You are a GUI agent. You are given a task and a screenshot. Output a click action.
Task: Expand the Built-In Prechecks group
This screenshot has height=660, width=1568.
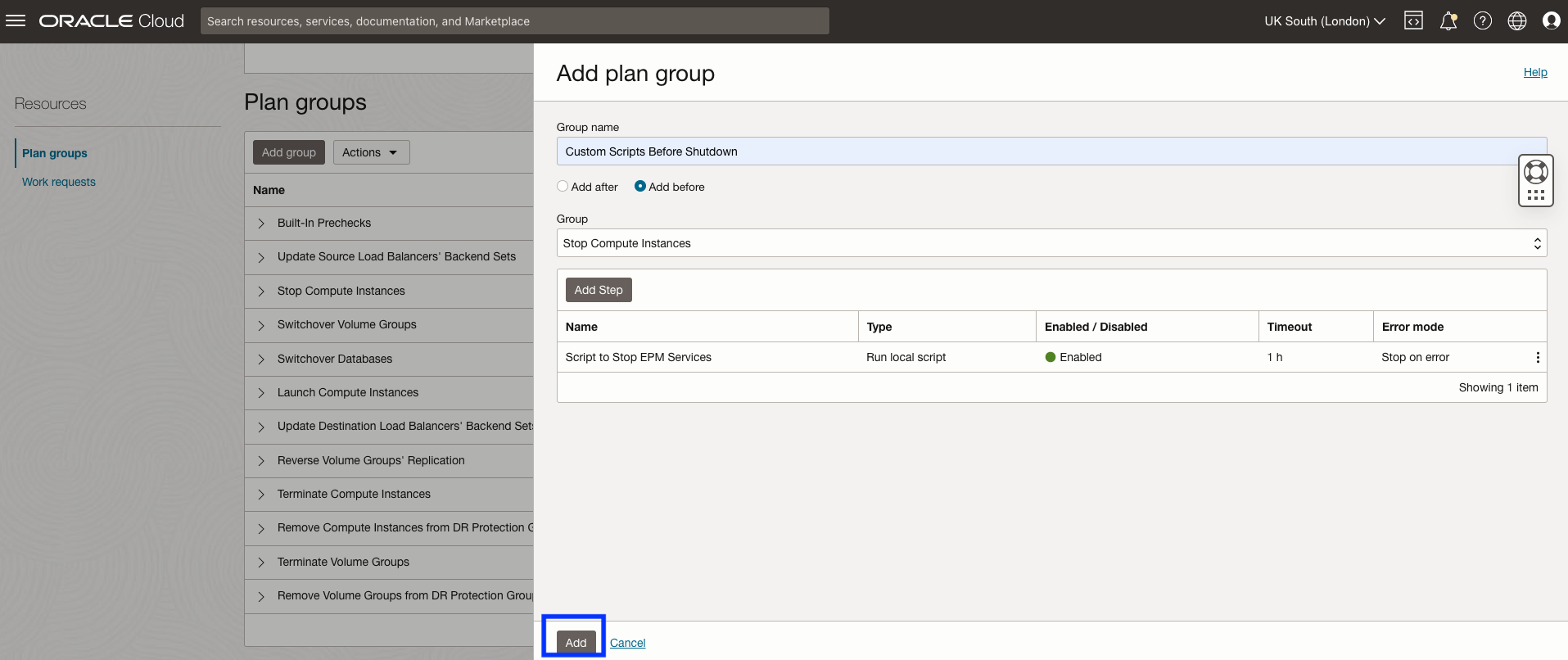pos(261,224)
